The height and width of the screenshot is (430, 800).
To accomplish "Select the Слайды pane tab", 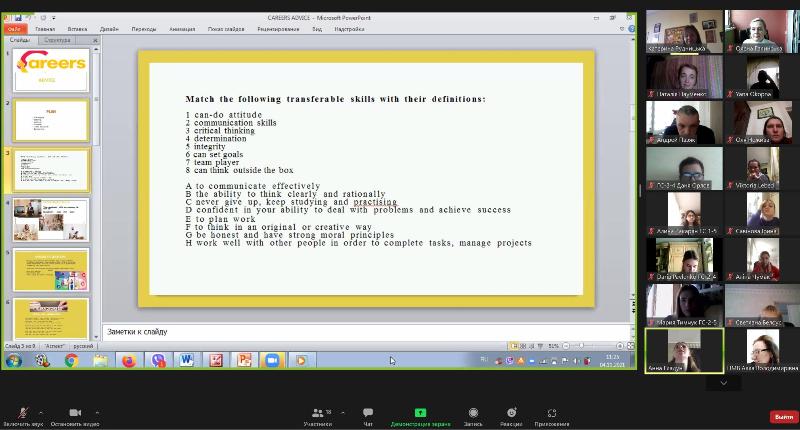I will 20,40.
